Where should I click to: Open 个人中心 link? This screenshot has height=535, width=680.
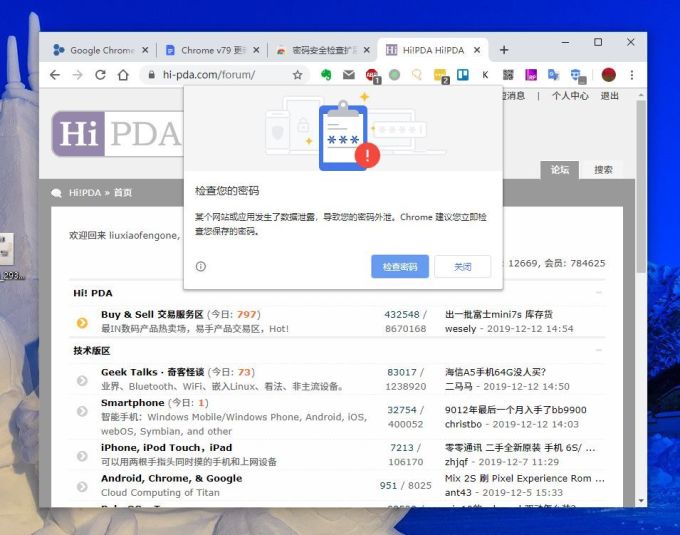(570, 96)
